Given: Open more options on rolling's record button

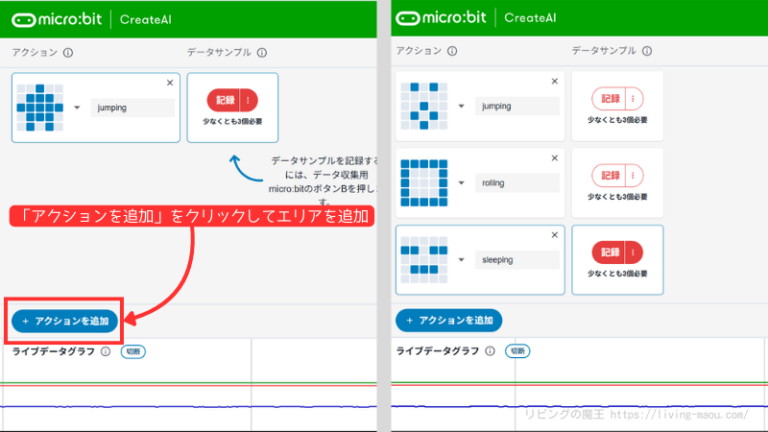Looking at the screenshot, I should pyautogui.click(x=632, y=175).
